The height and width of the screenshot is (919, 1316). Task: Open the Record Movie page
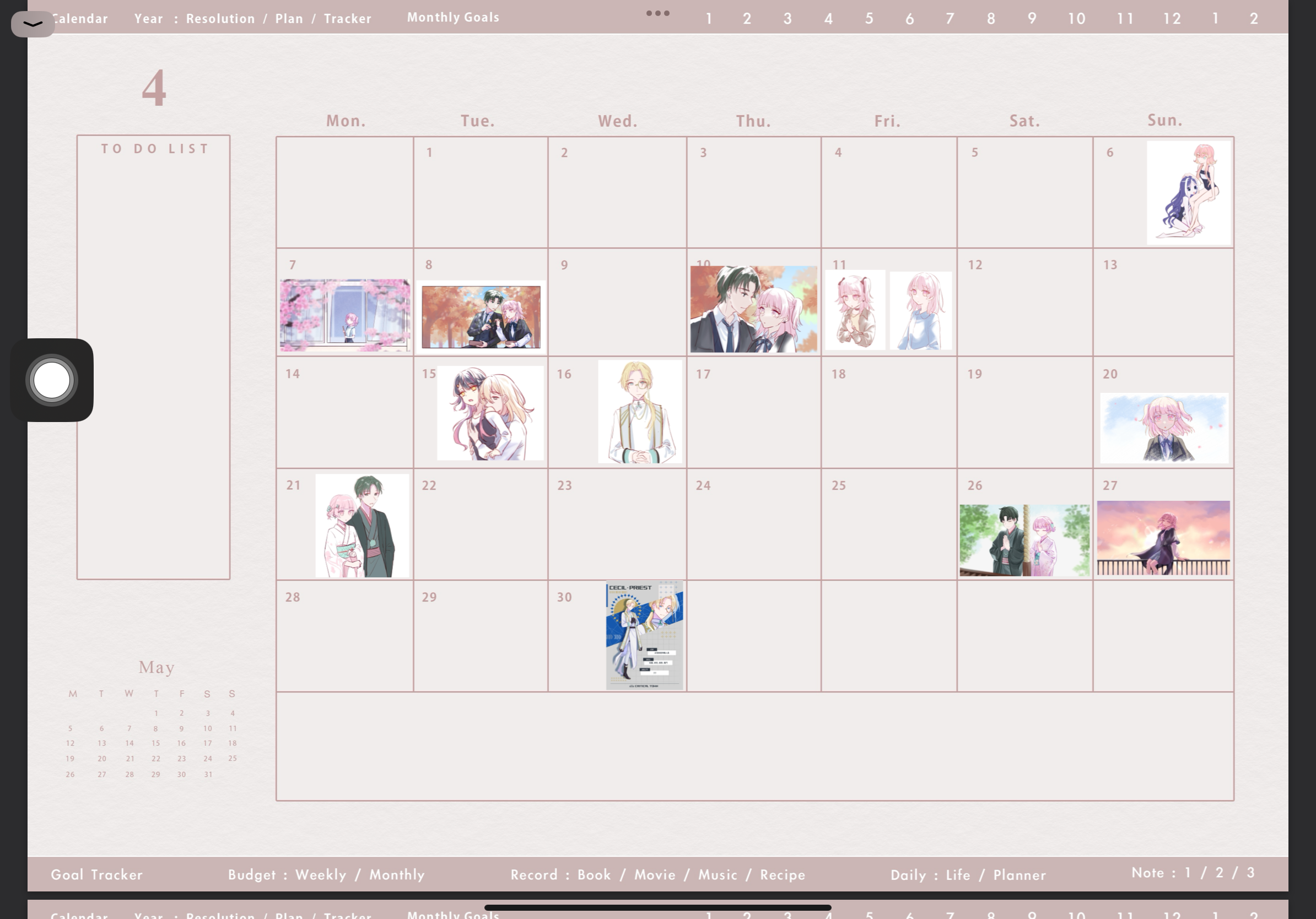(655, 874)
